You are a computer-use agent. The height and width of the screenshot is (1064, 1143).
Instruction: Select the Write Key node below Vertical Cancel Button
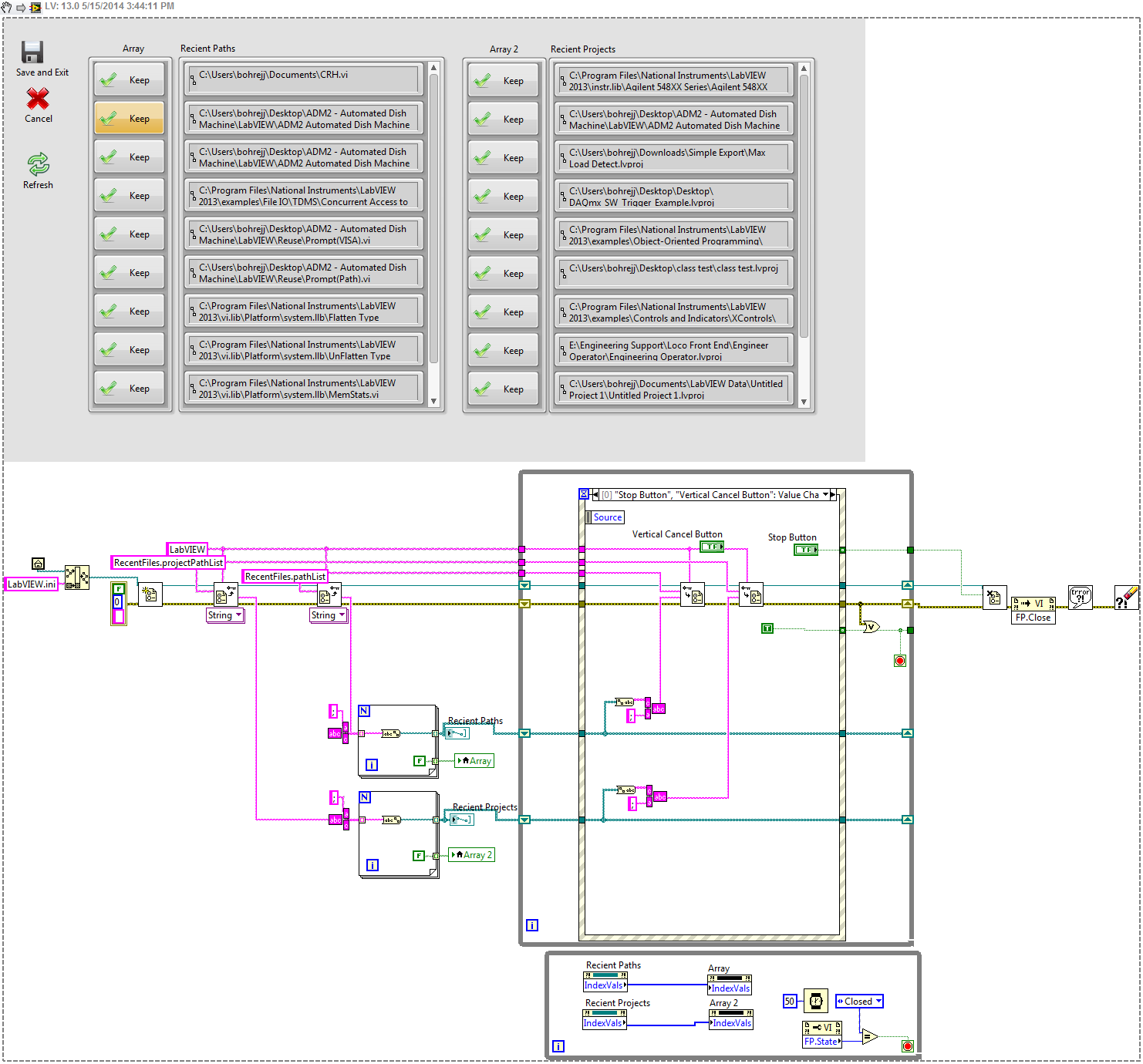tap(693, 594)
